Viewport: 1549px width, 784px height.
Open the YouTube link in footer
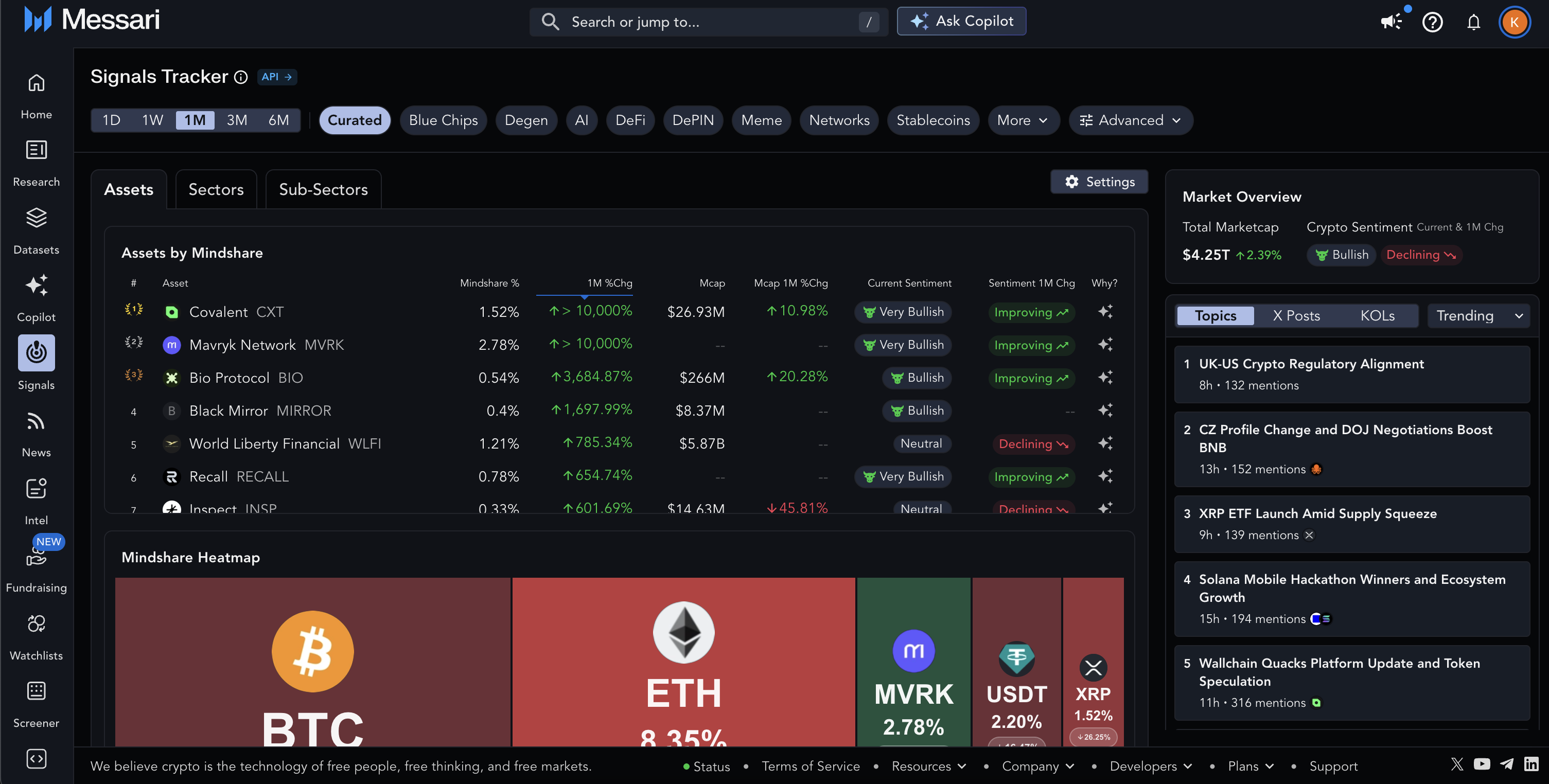click(x=1482, y=764)
